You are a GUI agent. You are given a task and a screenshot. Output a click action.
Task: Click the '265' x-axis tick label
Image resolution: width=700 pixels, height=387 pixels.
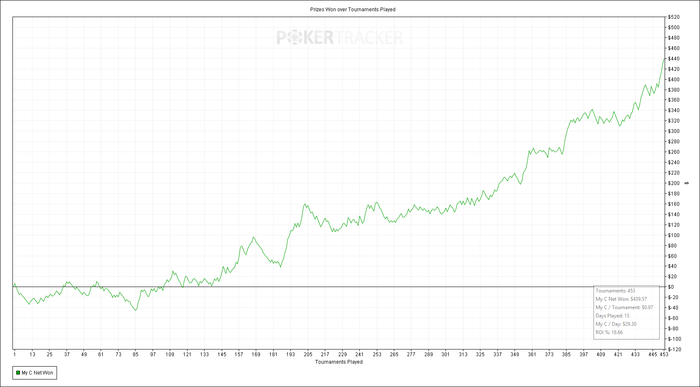click(x=393, y=354)
